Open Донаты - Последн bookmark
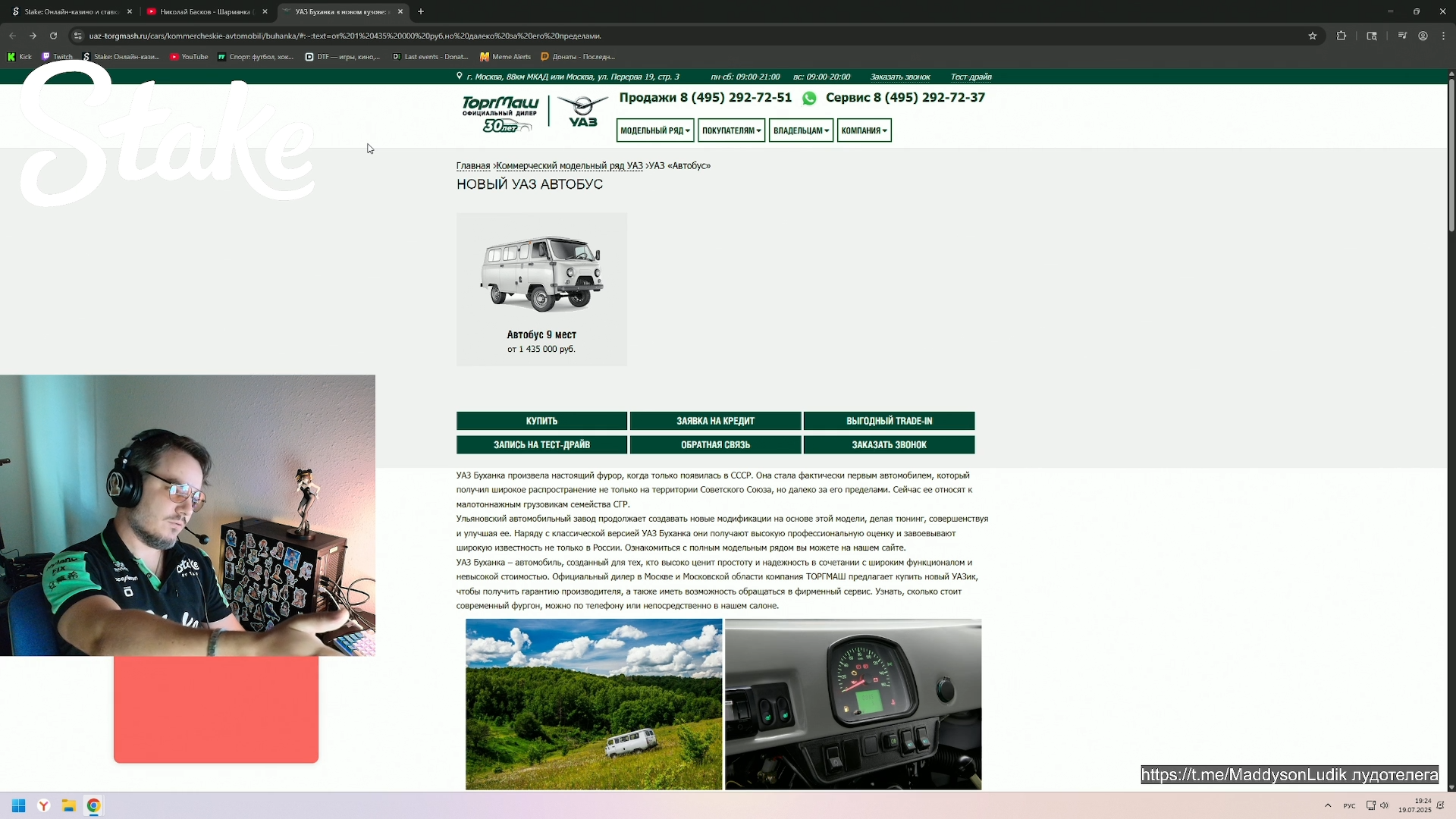This screenshot has height=819, width=1456. pyautogui.click(x=578, y=57)
